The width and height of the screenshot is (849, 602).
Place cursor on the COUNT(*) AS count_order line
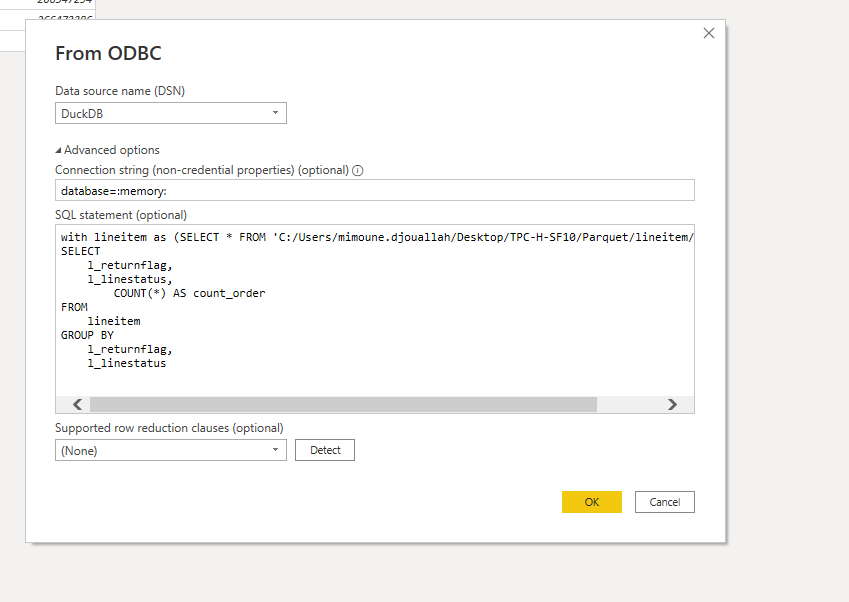pos(189,293)
